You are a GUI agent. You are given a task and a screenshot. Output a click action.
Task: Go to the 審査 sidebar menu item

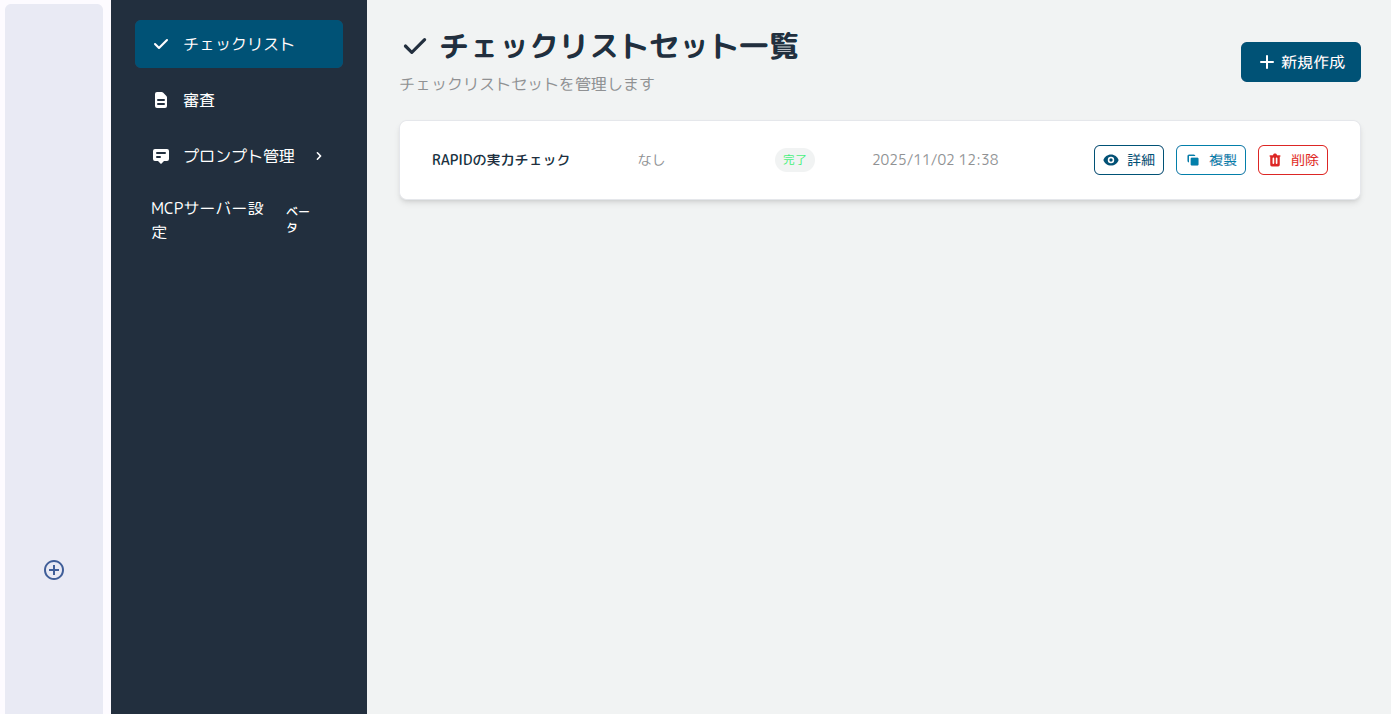click(199, 100)
